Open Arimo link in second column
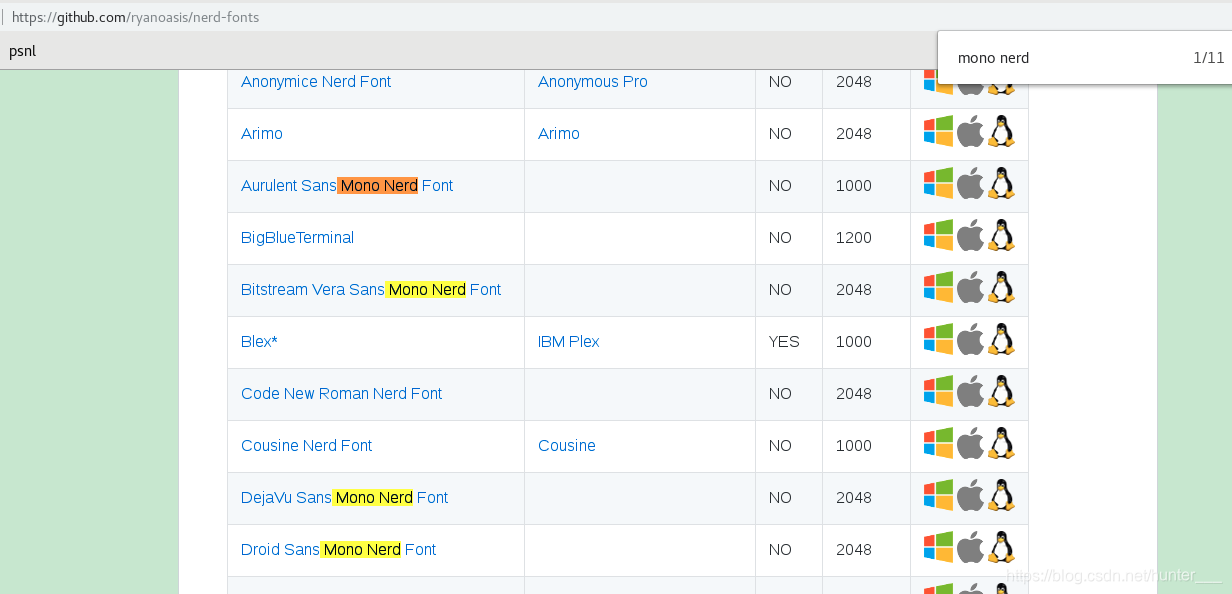Image resolution: width=1232 pixels, height=594 pixels. click(559, 134)
